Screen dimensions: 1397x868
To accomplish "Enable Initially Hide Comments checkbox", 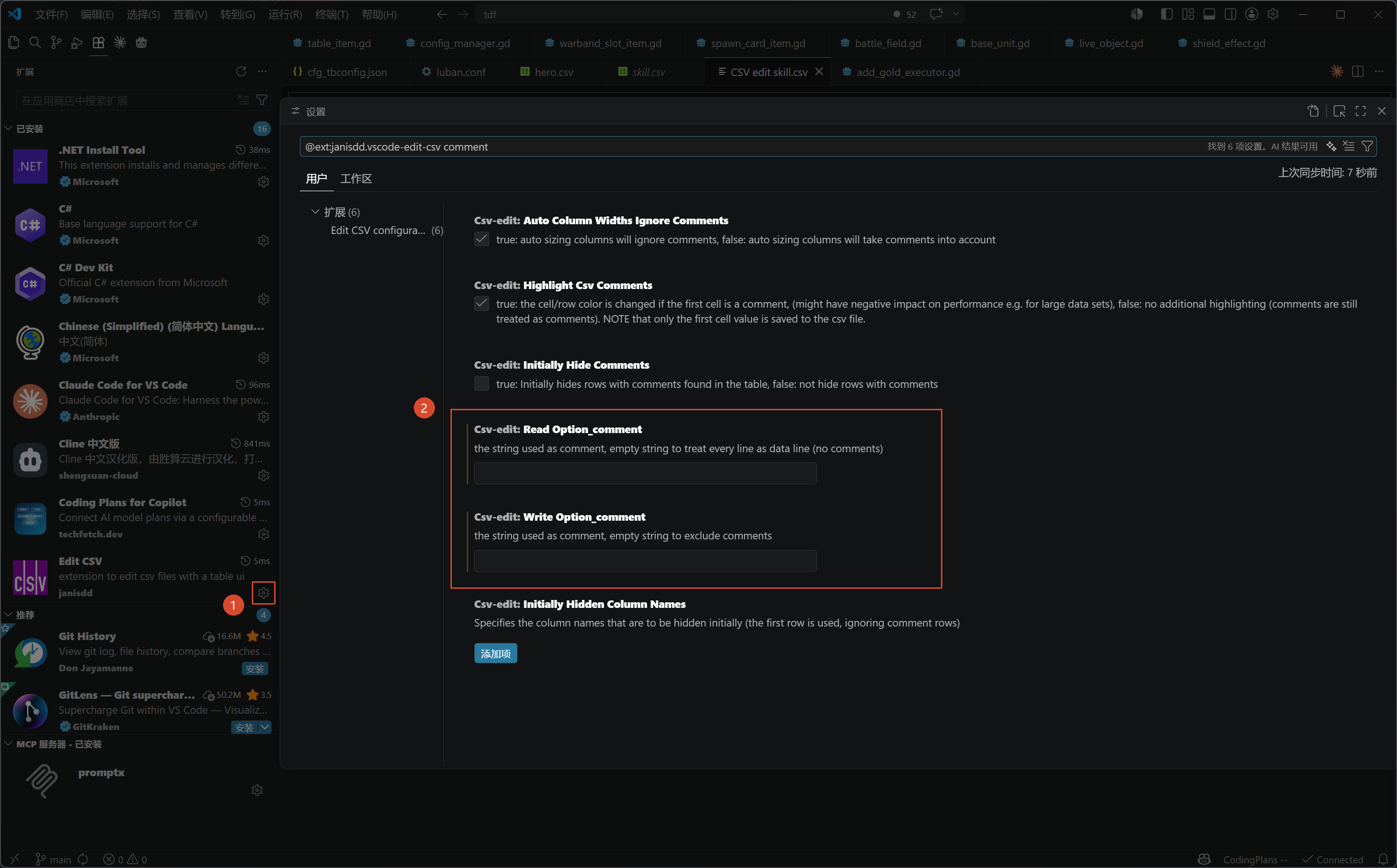I will point(481,384).
